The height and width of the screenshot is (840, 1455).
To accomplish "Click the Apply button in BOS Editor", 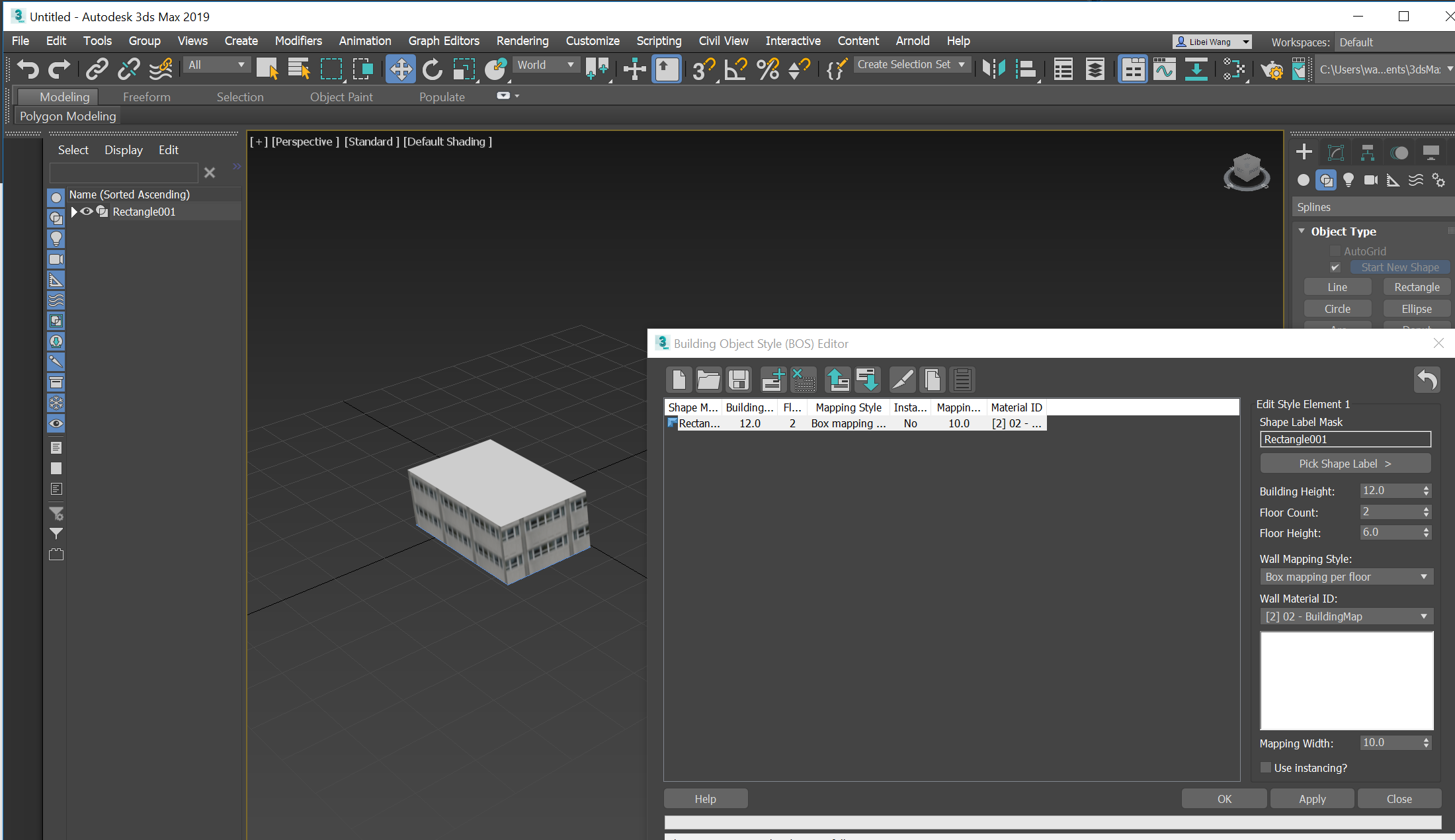I will 1311,798.
